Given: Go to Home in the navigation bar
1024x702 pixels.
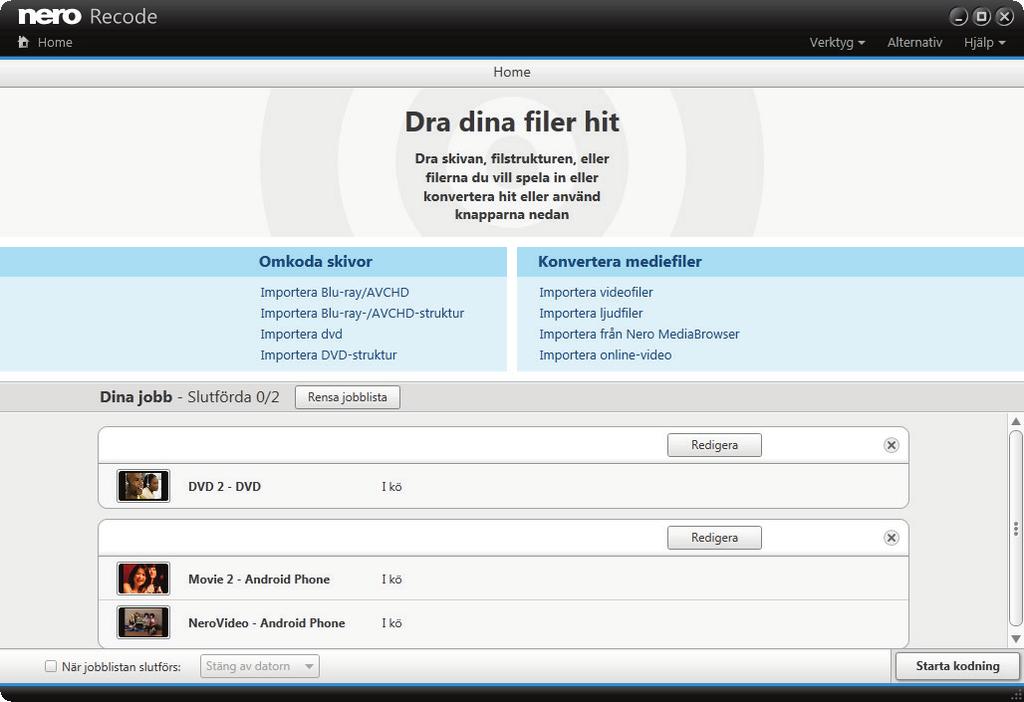Looking at the screenshot, I should point(55,42).
